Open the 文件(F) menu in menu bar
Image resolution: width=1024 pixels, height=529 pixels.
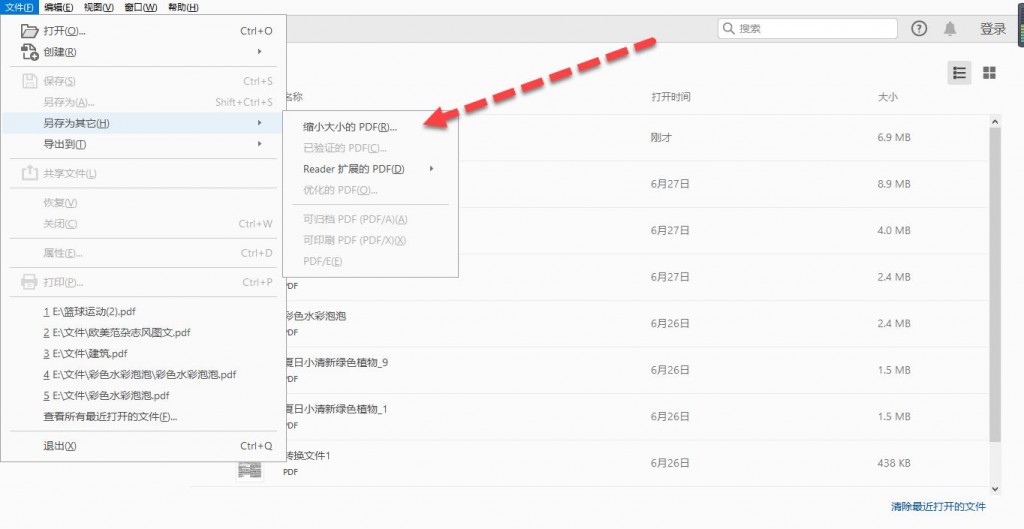(x=20, y=7)
